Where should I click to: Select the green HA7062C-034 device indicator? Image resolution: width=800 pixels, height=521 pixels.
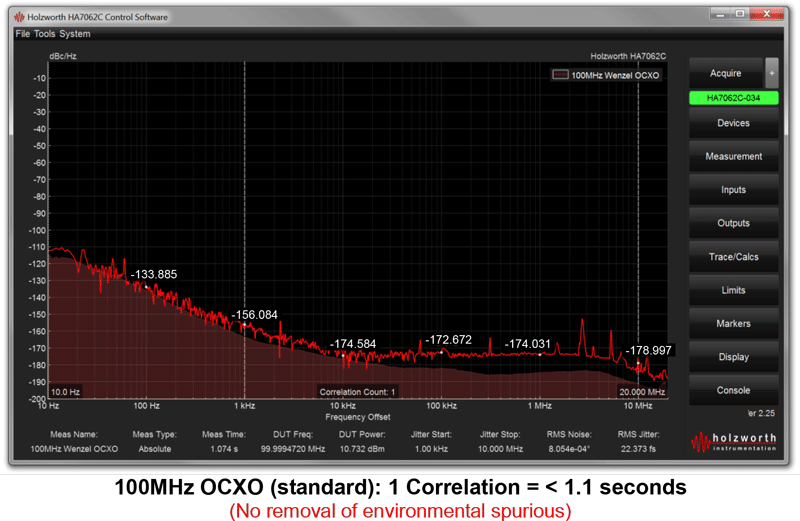[733, 97]
